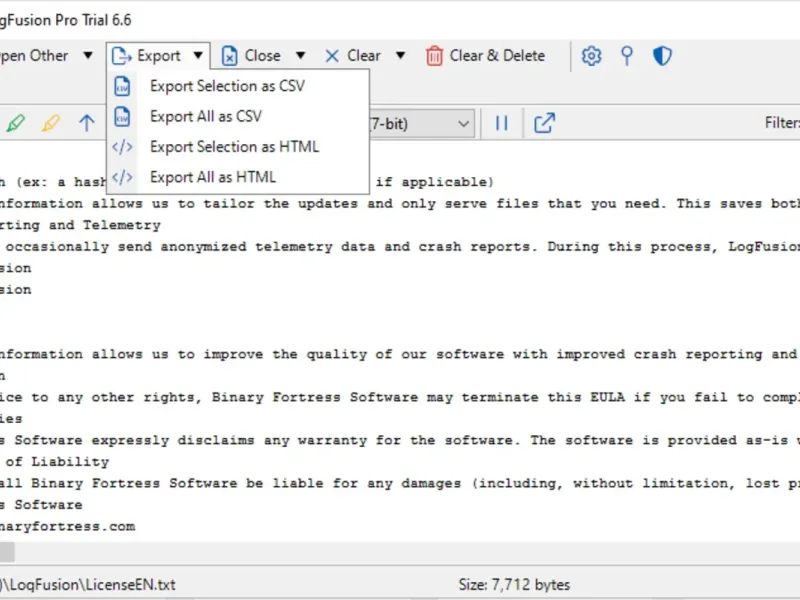
Task: Click the X icon on Clear button
Action: coord(332,56)
